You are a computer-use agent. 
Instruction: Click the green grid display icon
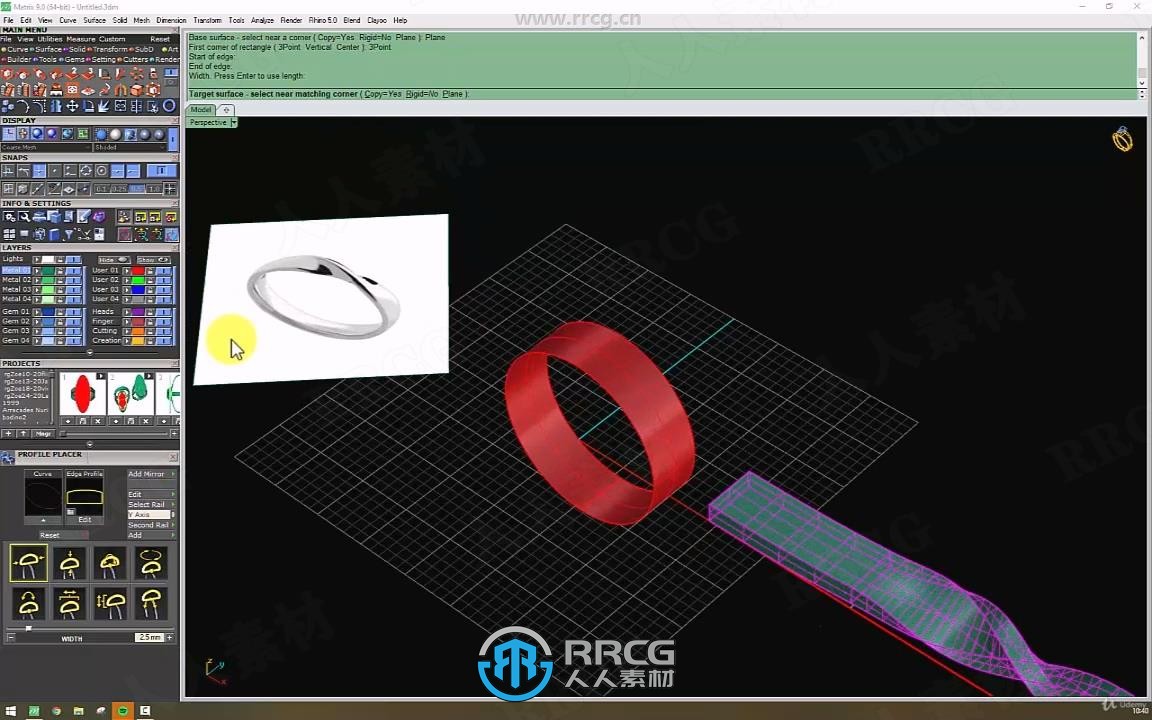83,134
